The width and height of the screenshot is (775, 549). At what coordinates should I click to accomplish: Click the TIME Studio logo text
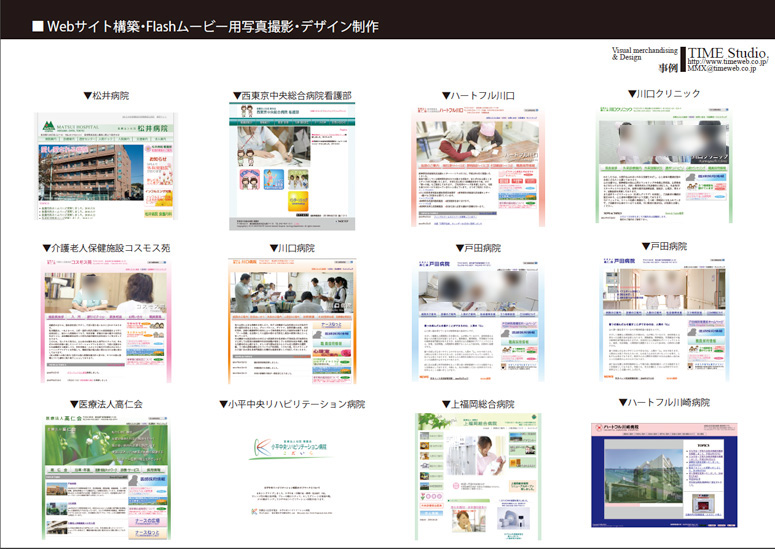728,52
